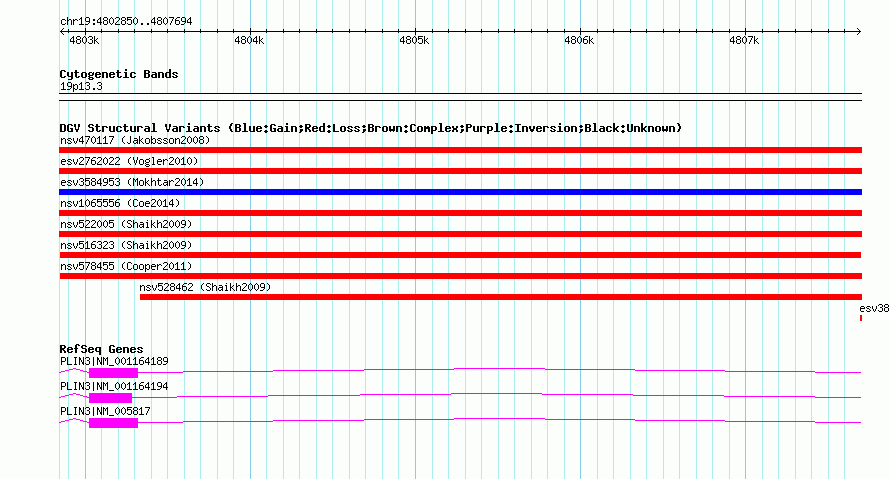Screen dimensions: 890x479
Task: Open the esv3584953 (Mokhtar2014) label
Action: click(132, 182)
